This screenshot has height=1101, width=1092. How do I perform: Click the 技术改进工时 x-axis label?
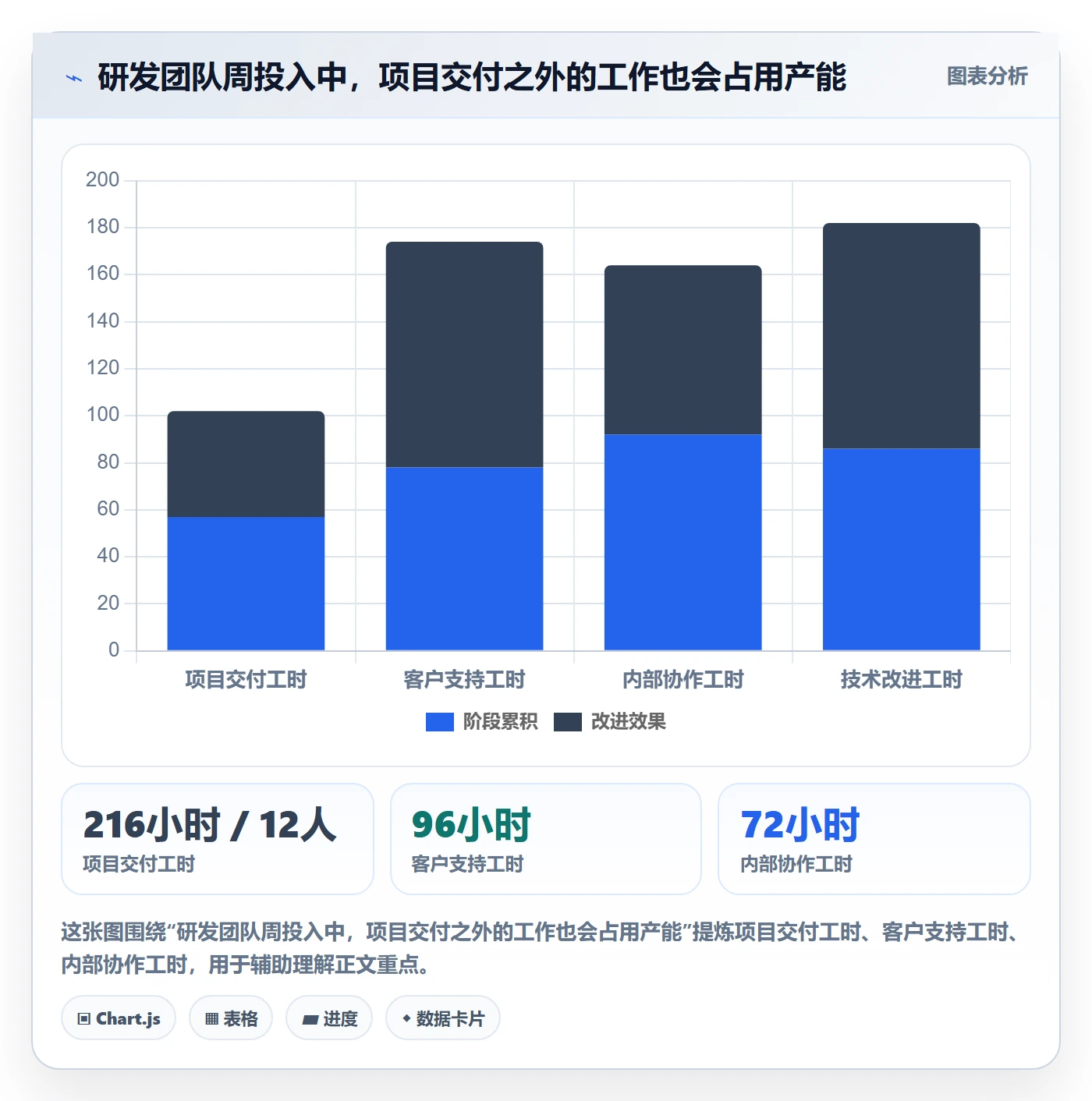(901, 680)
